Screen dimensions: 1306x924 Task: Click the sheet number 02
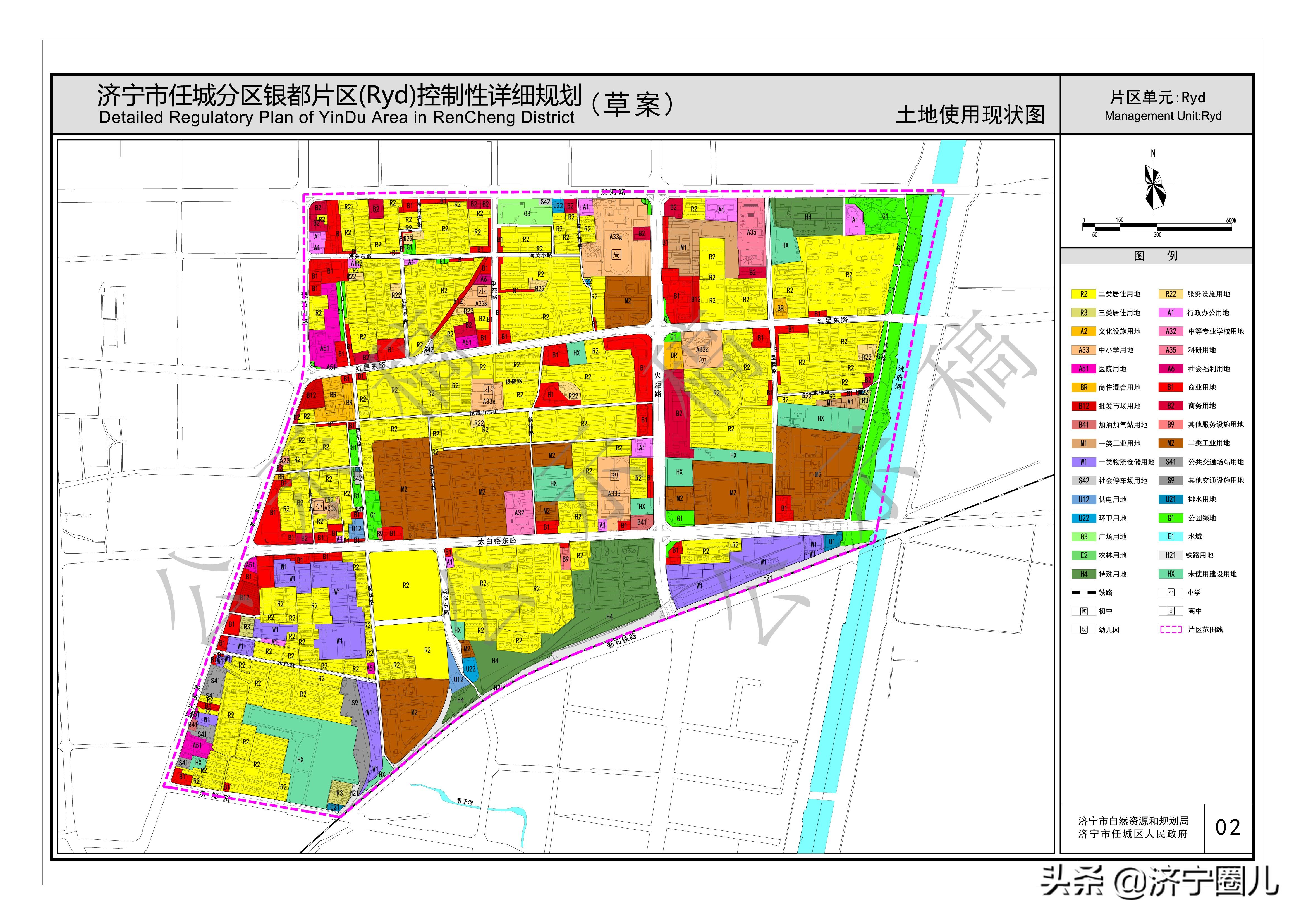pos(1228,828)
